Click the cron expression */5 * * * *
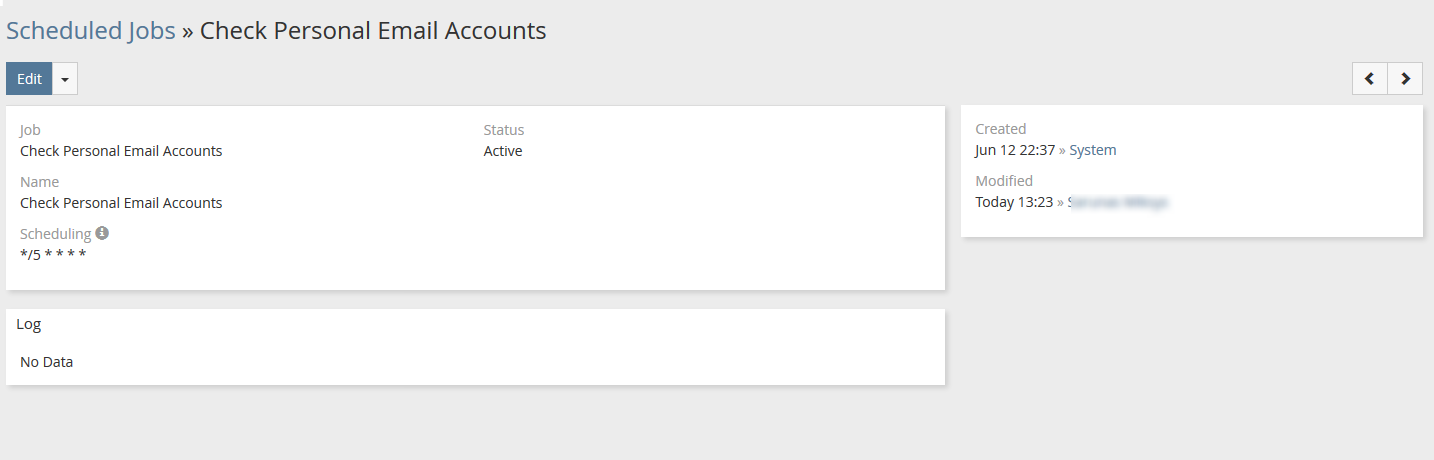Screen dimensions: 1434x460 (53, 254)
